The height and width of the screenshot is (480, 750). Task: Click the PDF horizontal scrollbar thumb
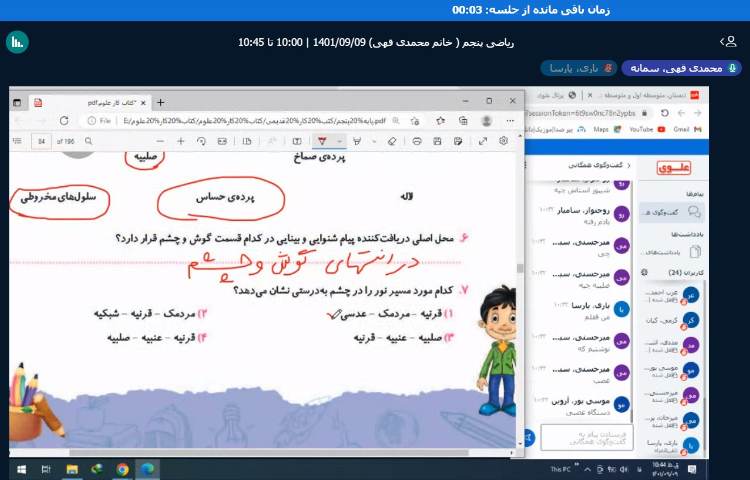coord(269,452)
